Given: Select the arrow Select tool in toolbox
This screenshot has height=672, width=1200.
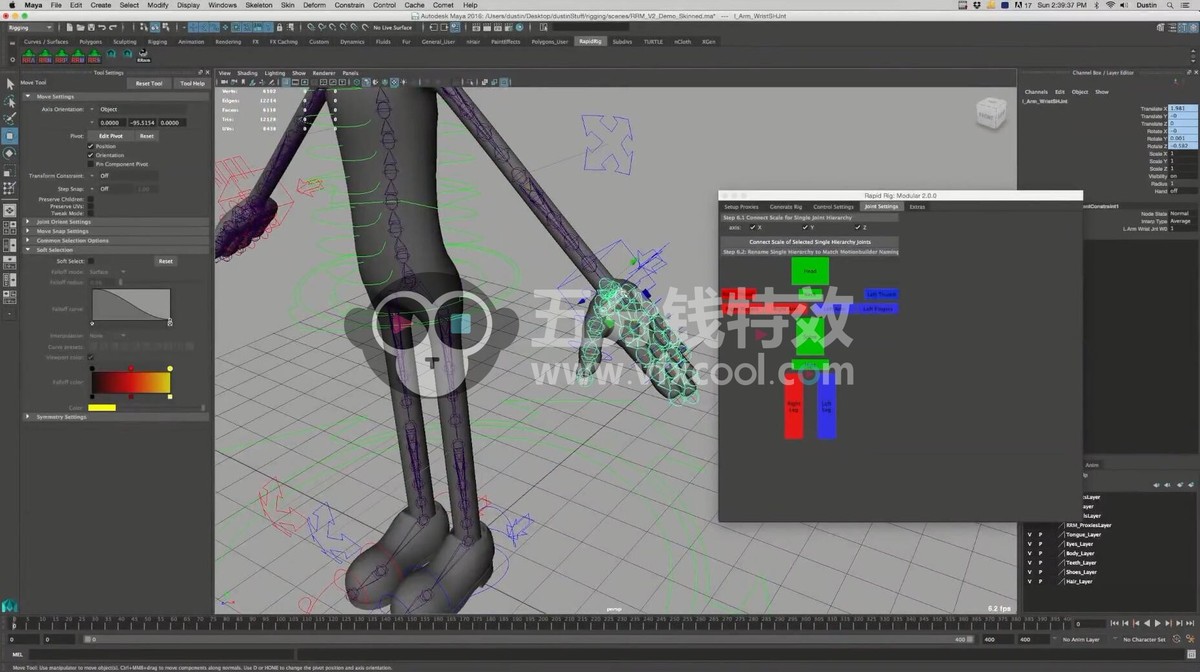Looking at the screenshot, I should [10, 84].
